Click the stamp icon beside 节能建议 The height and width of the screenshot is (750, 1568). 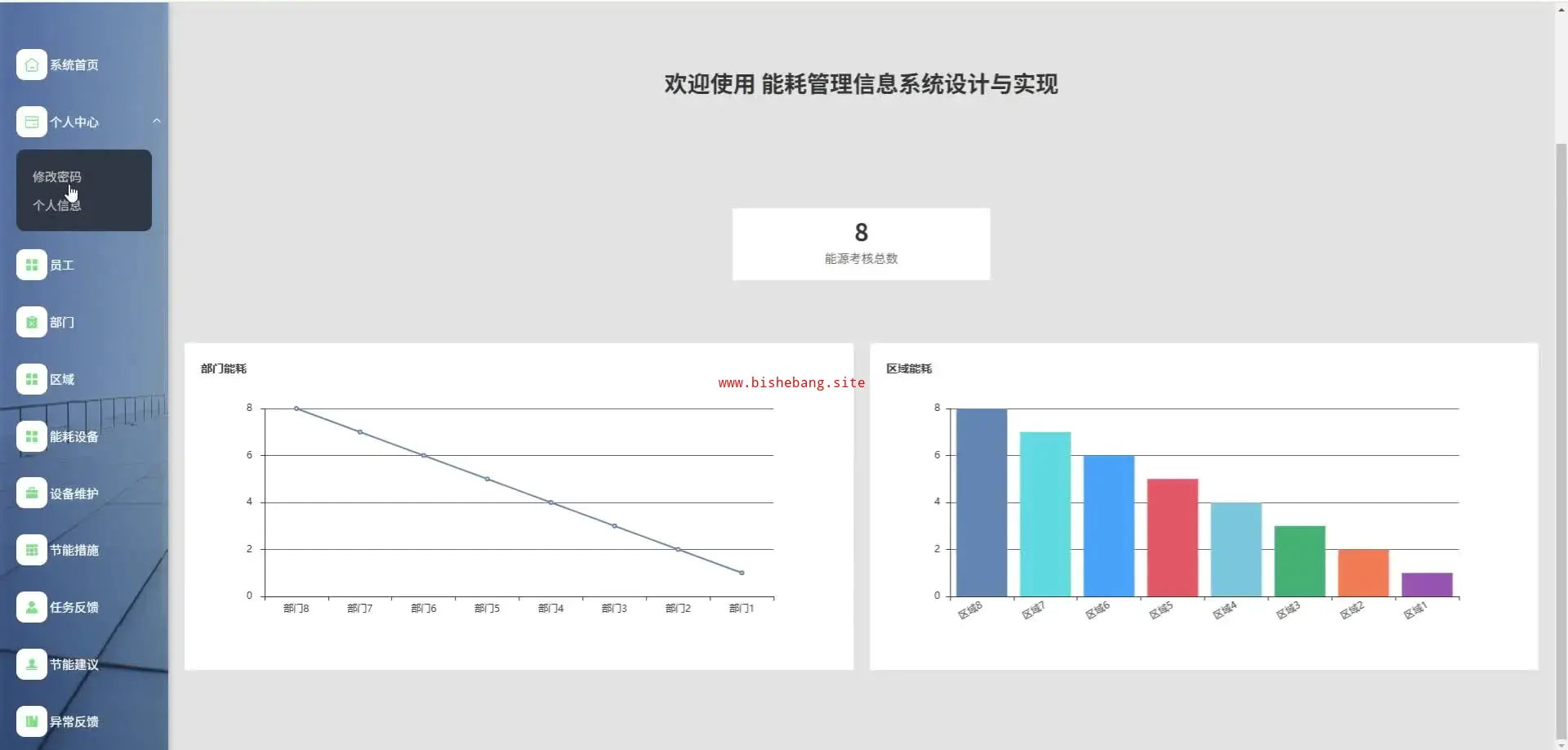tap(31, 664)
